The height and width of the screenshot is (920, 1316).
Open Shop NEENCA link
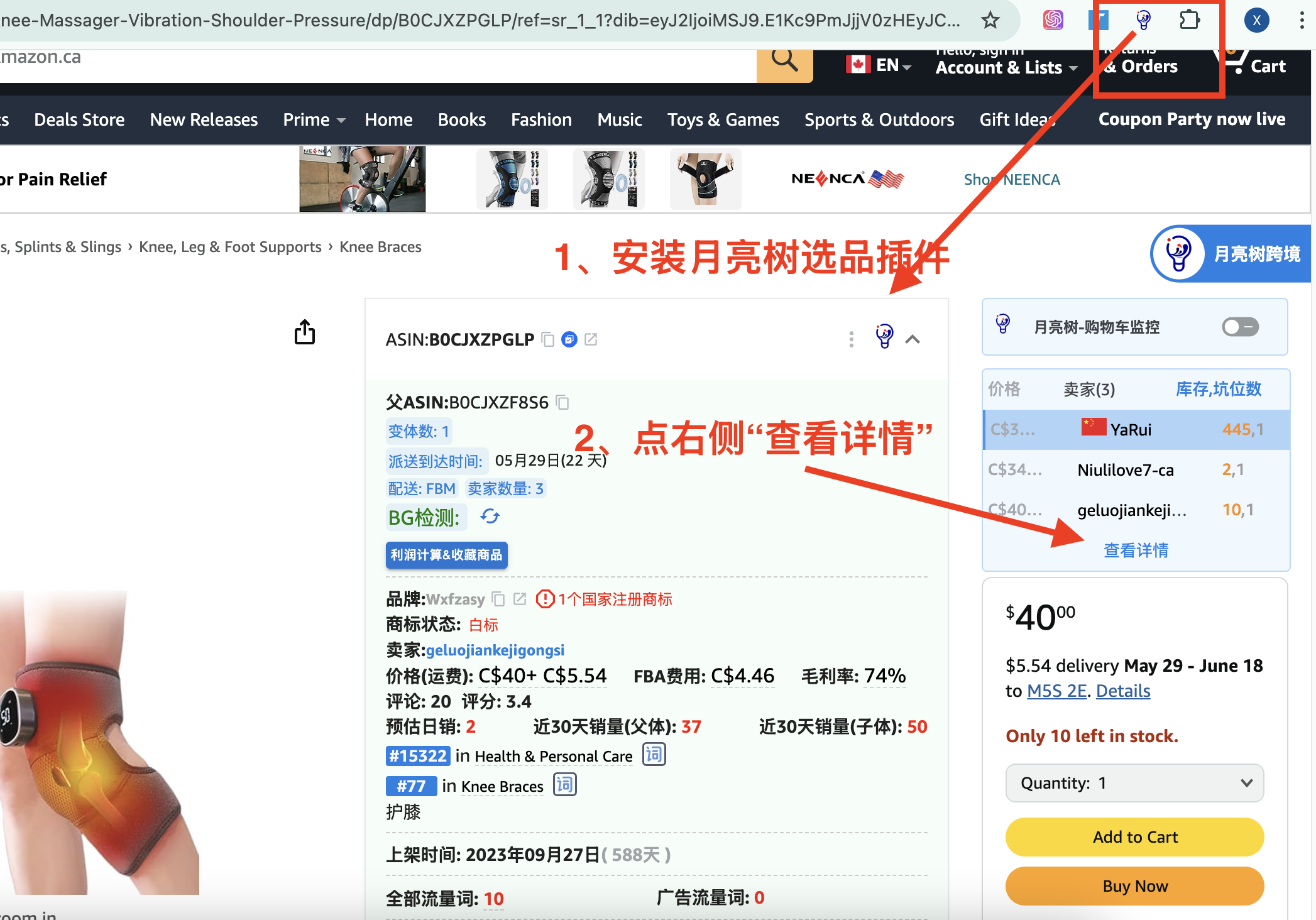point(1012,180)
